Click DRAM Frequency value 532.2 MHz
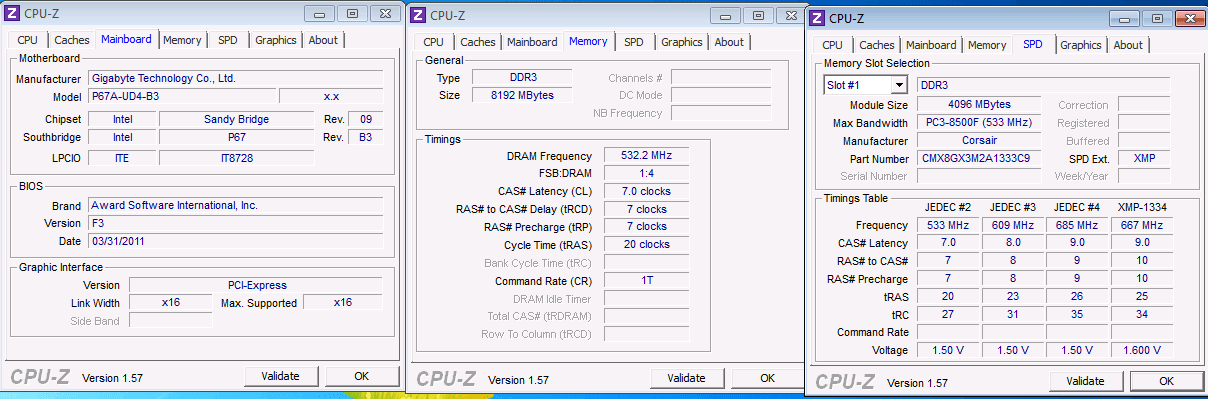 point(646,156)
